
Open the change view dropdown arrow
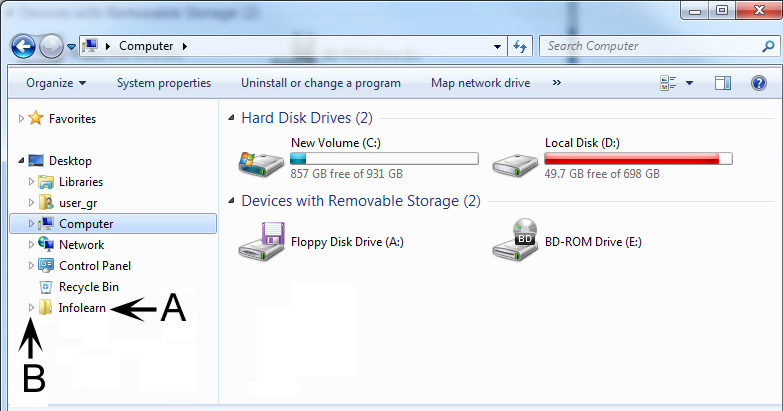click(689, 83)
